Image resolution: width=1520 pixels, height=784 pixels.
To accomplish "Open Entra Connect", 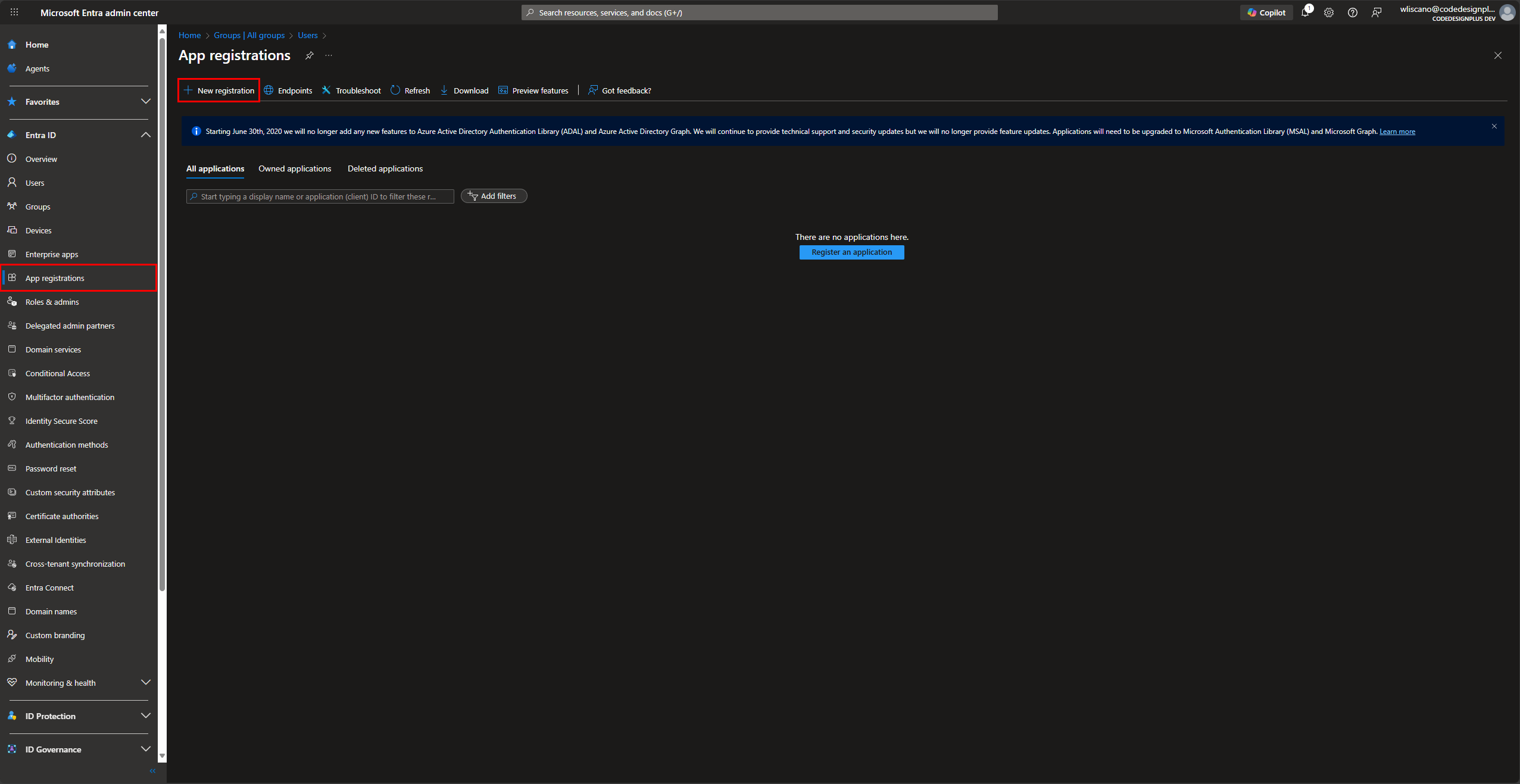I will 79,588.
